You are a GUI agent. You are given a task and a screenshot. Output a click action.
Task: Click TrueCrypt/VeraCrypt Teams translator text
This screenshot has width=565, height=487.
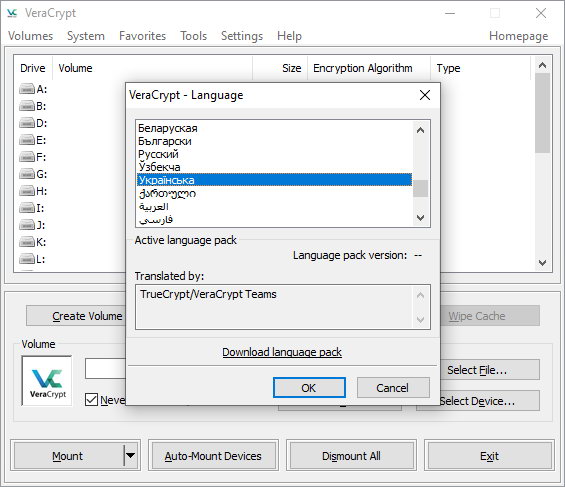click(x=208, y=294)
